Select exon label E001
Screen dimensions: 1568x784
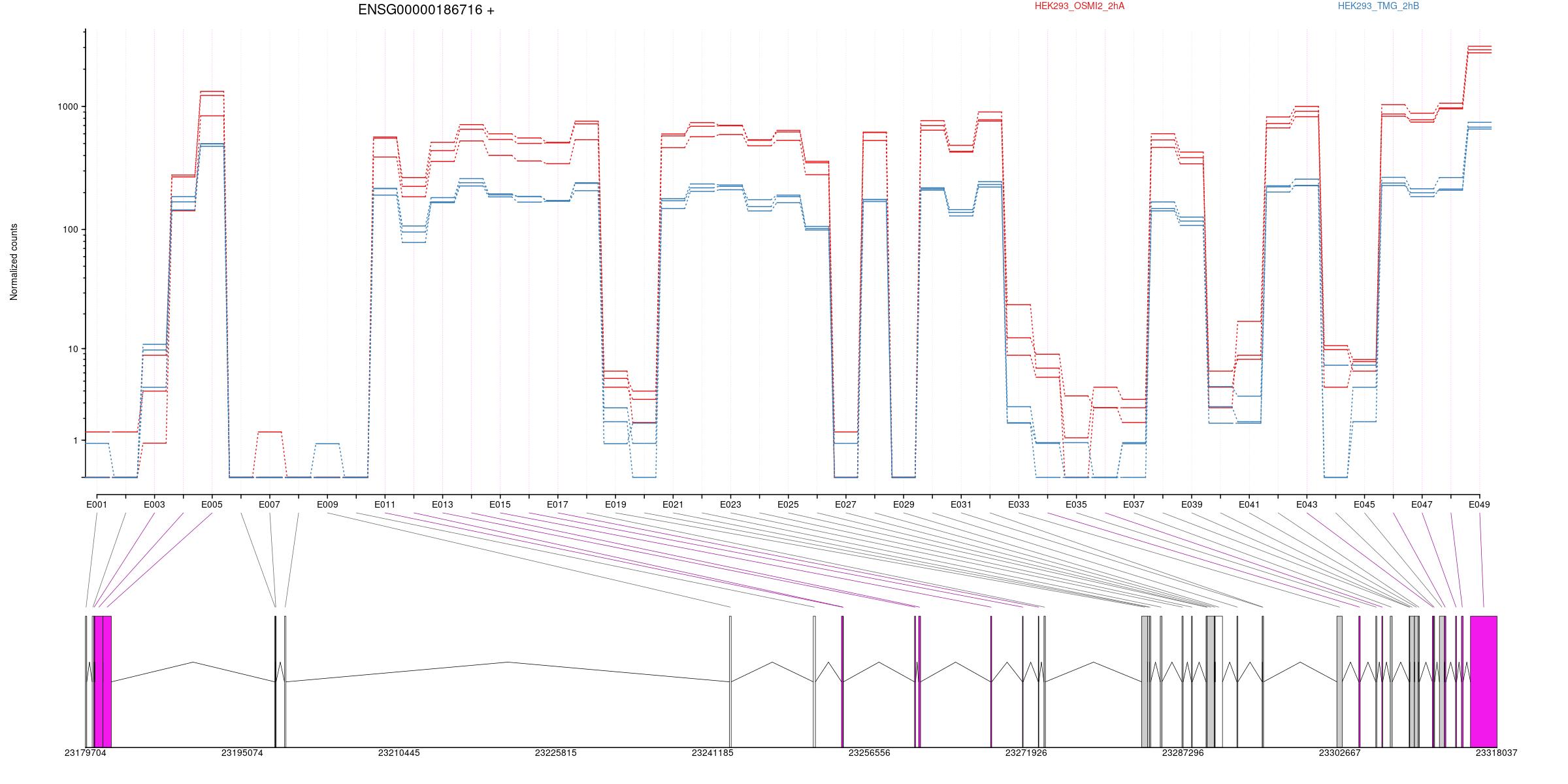tap(97, 504)
